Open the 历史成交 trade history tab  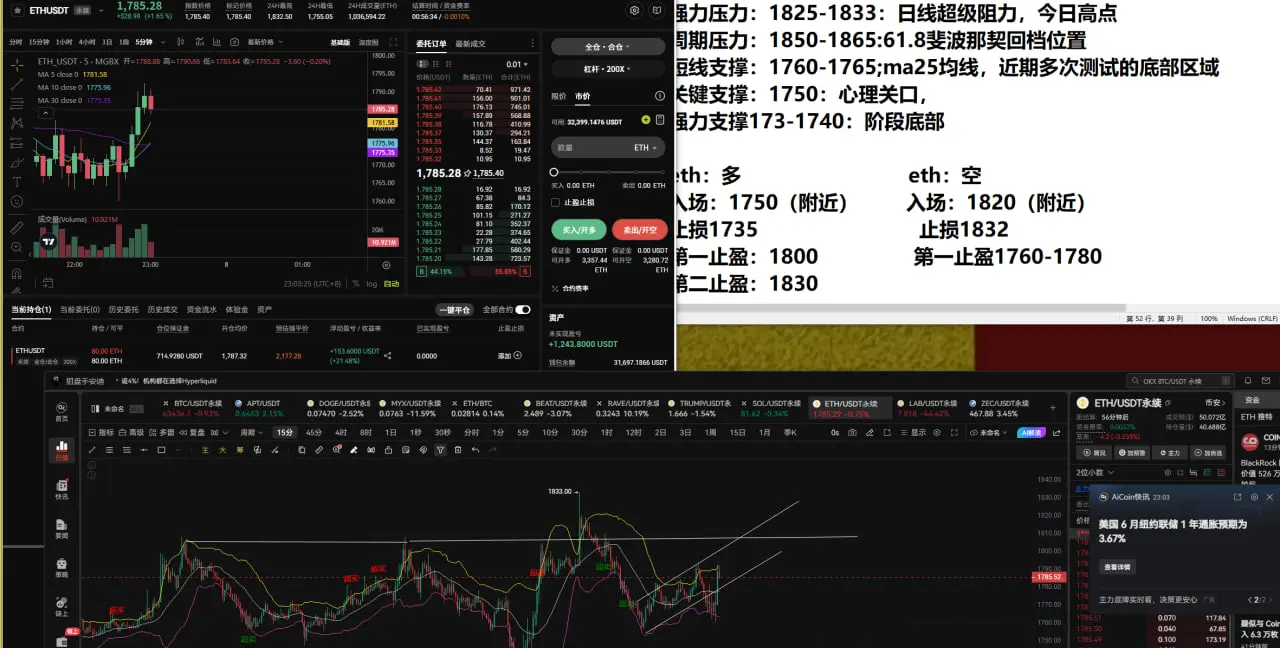tap(162, 310)
